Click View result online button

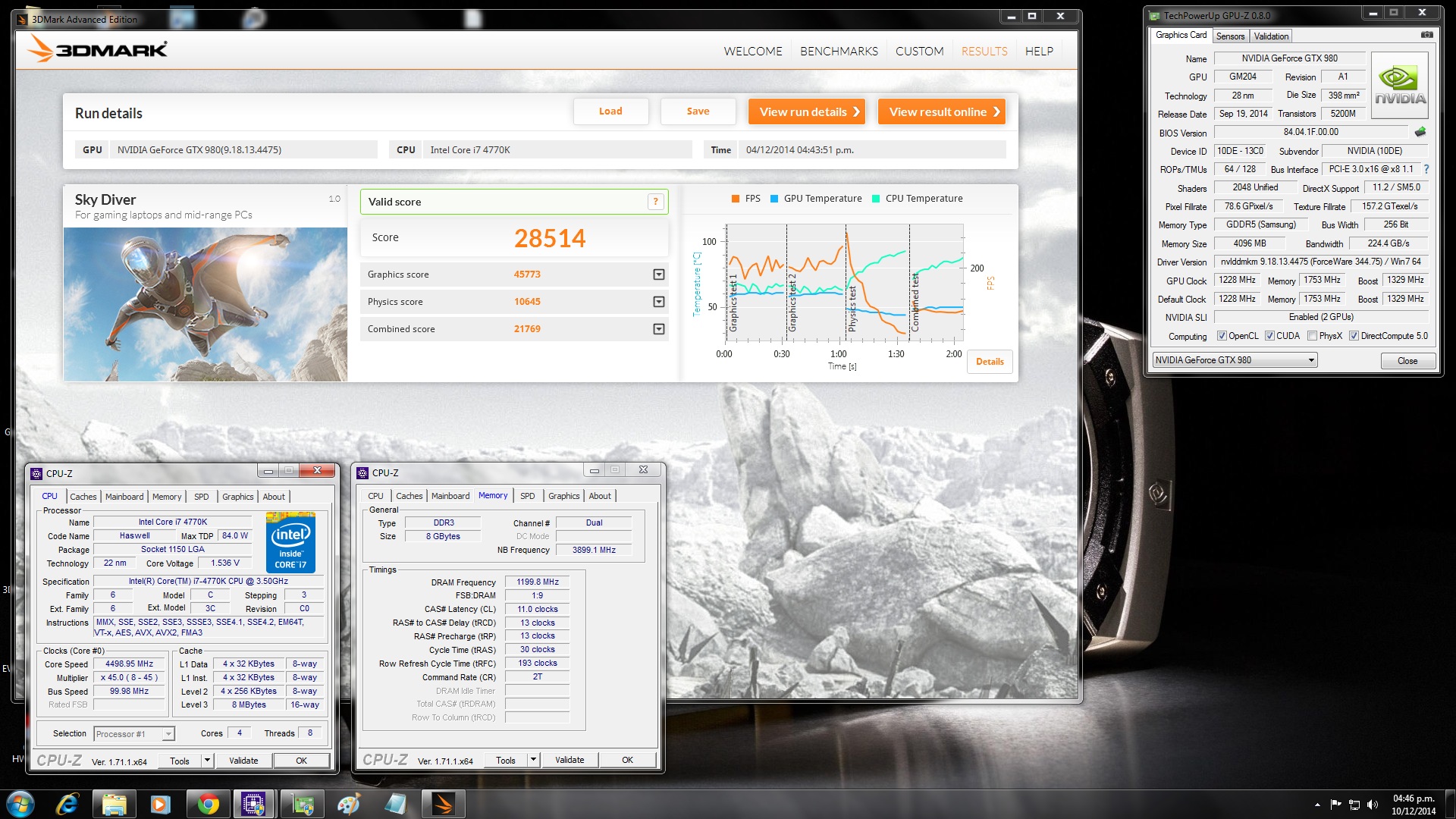coord(942,111)
